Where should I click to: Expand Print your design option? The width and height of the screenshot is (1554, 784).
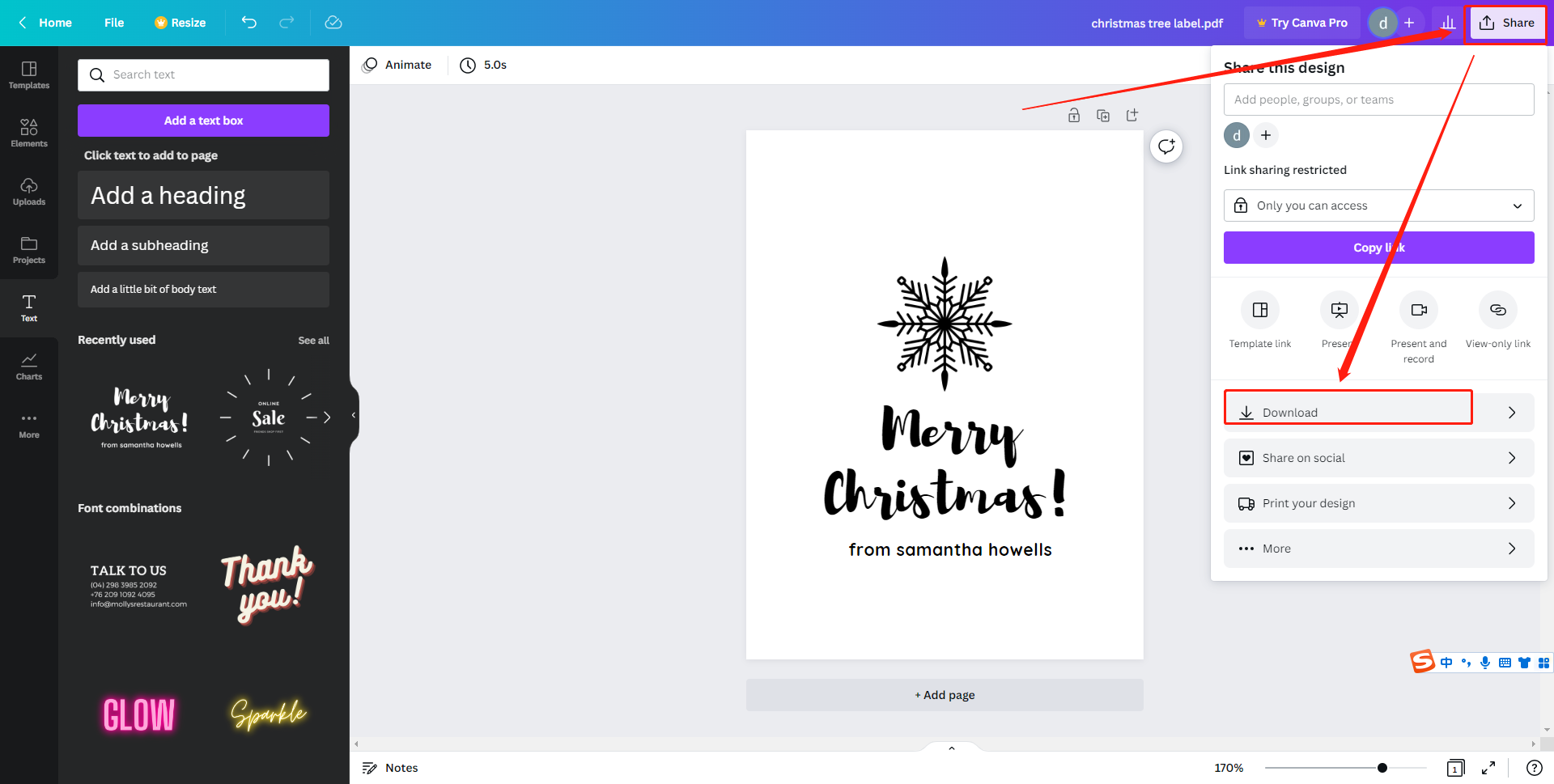tap(1379, 503)
